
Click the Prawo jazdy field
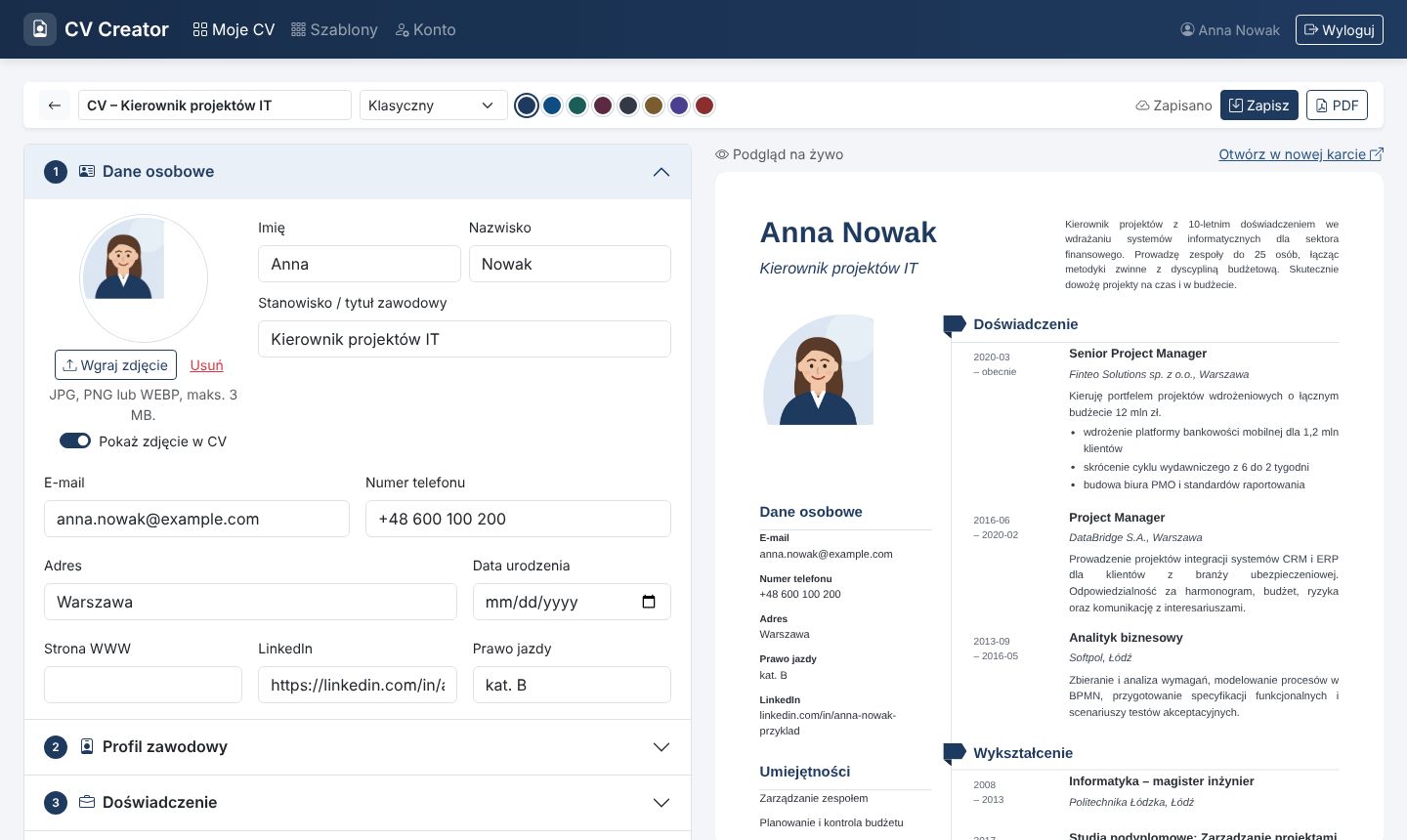click(572, 685)
